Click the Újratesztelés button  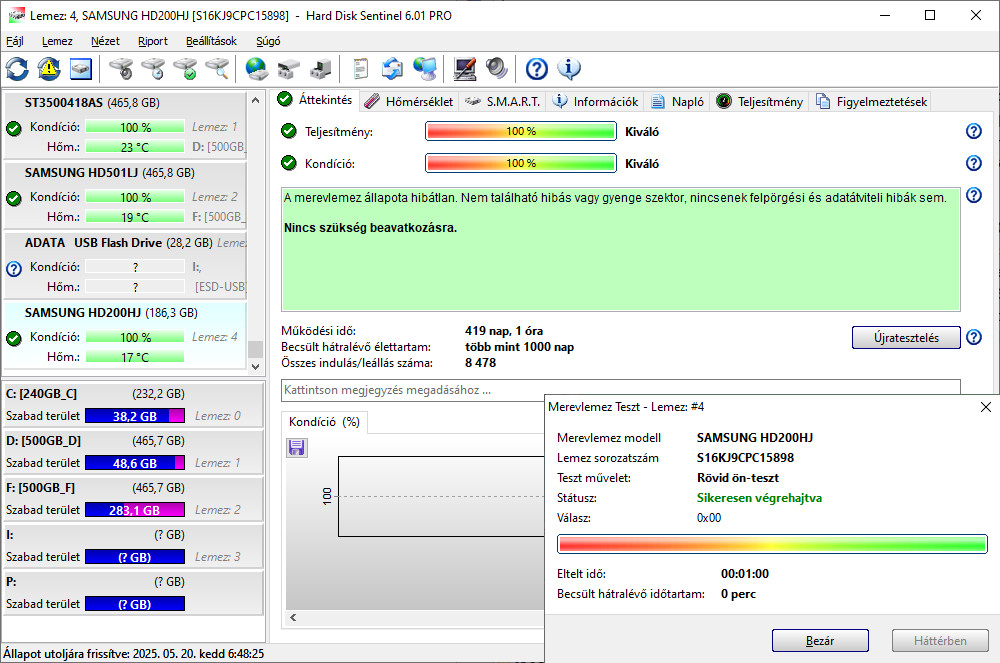coord(906,337)
